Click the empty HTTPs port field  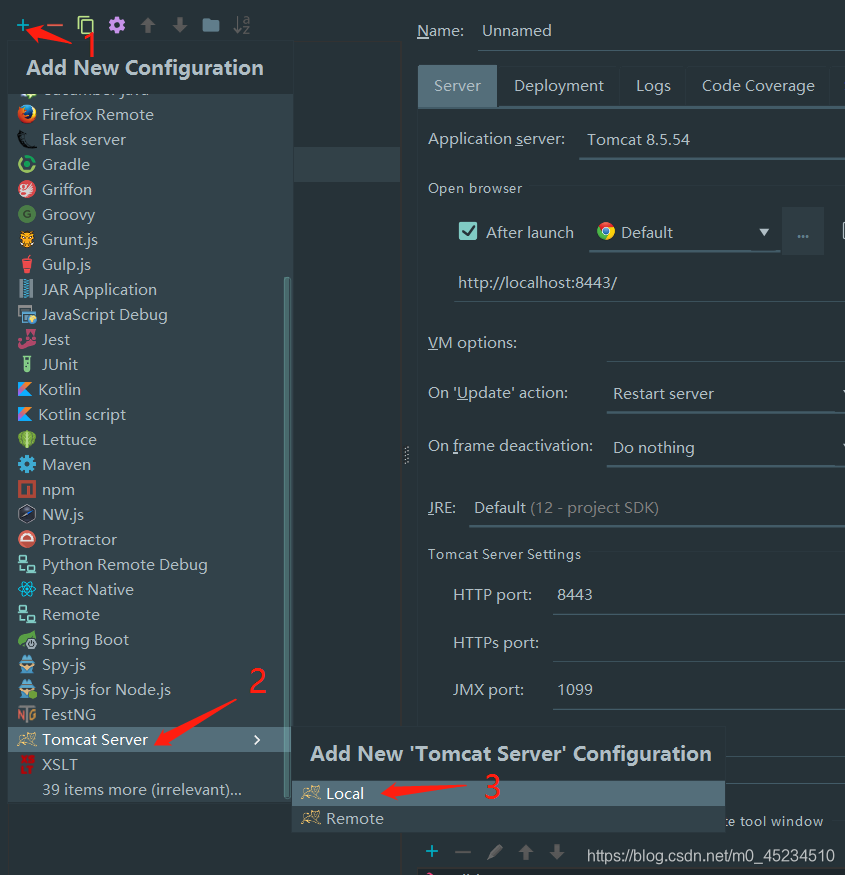(698, 643)
